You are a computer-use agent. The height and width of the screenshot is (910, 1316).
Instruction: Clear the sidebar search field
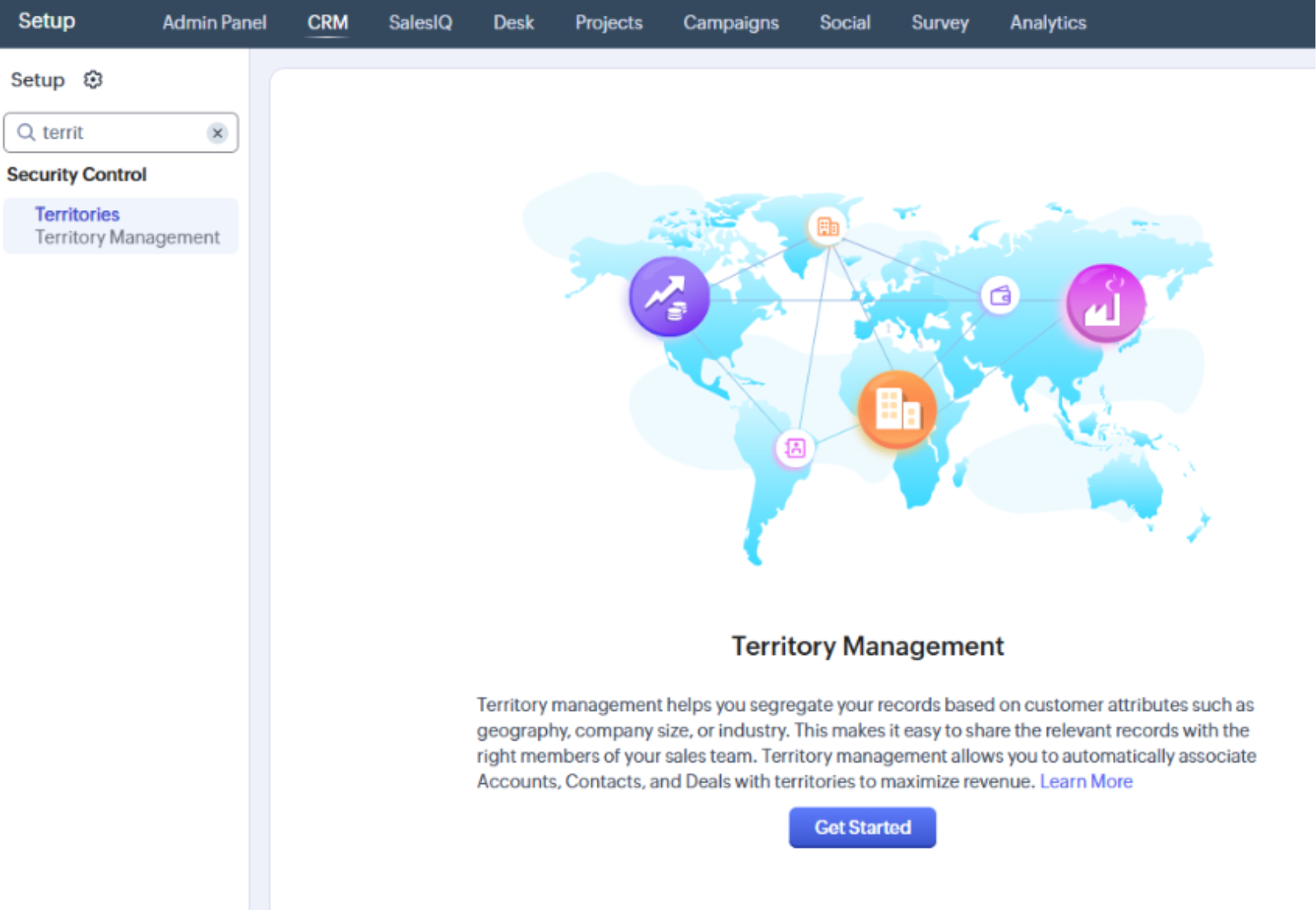pos(217,133)
